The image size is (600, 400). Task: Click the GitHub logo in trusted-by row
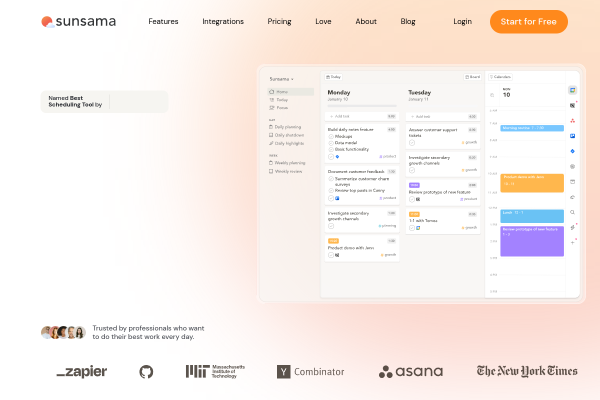click(146, 371)
